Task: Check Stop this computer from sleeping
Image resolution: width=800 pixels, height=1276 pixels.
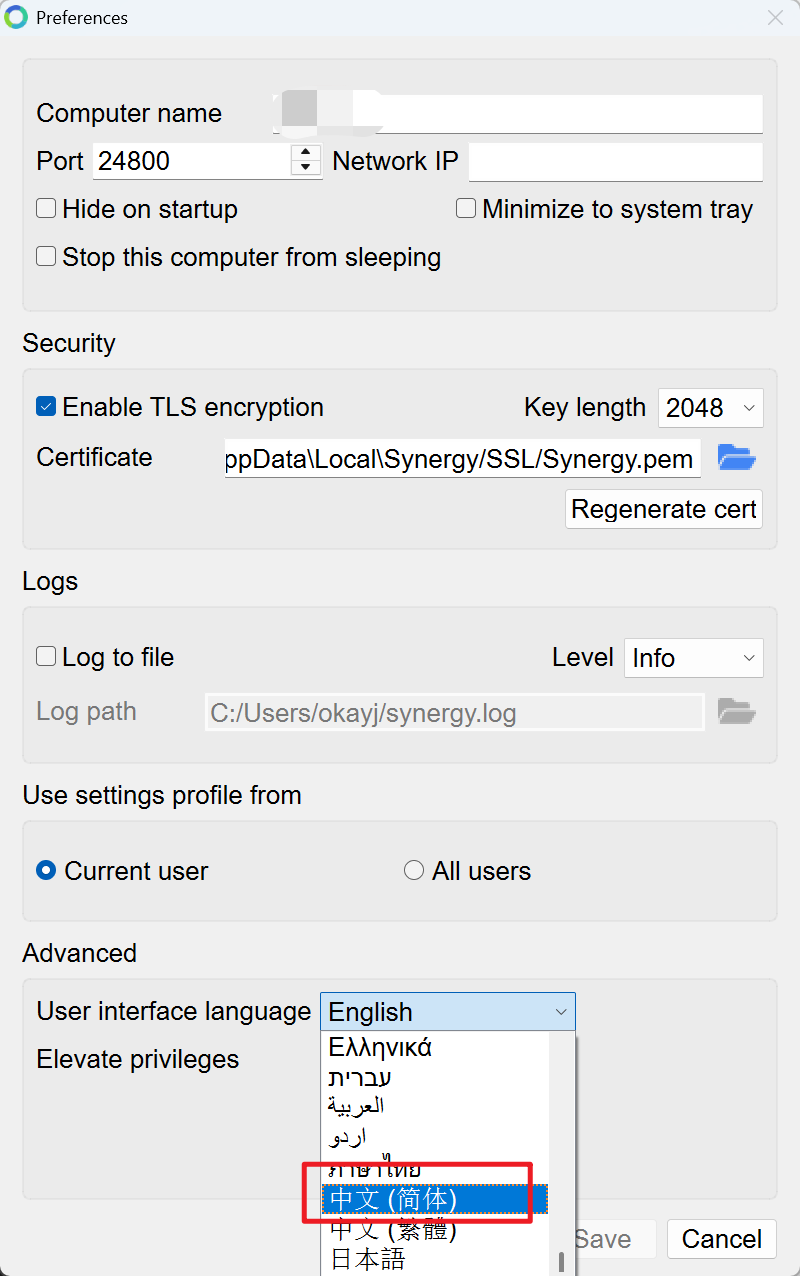Action: pos(46,257)
